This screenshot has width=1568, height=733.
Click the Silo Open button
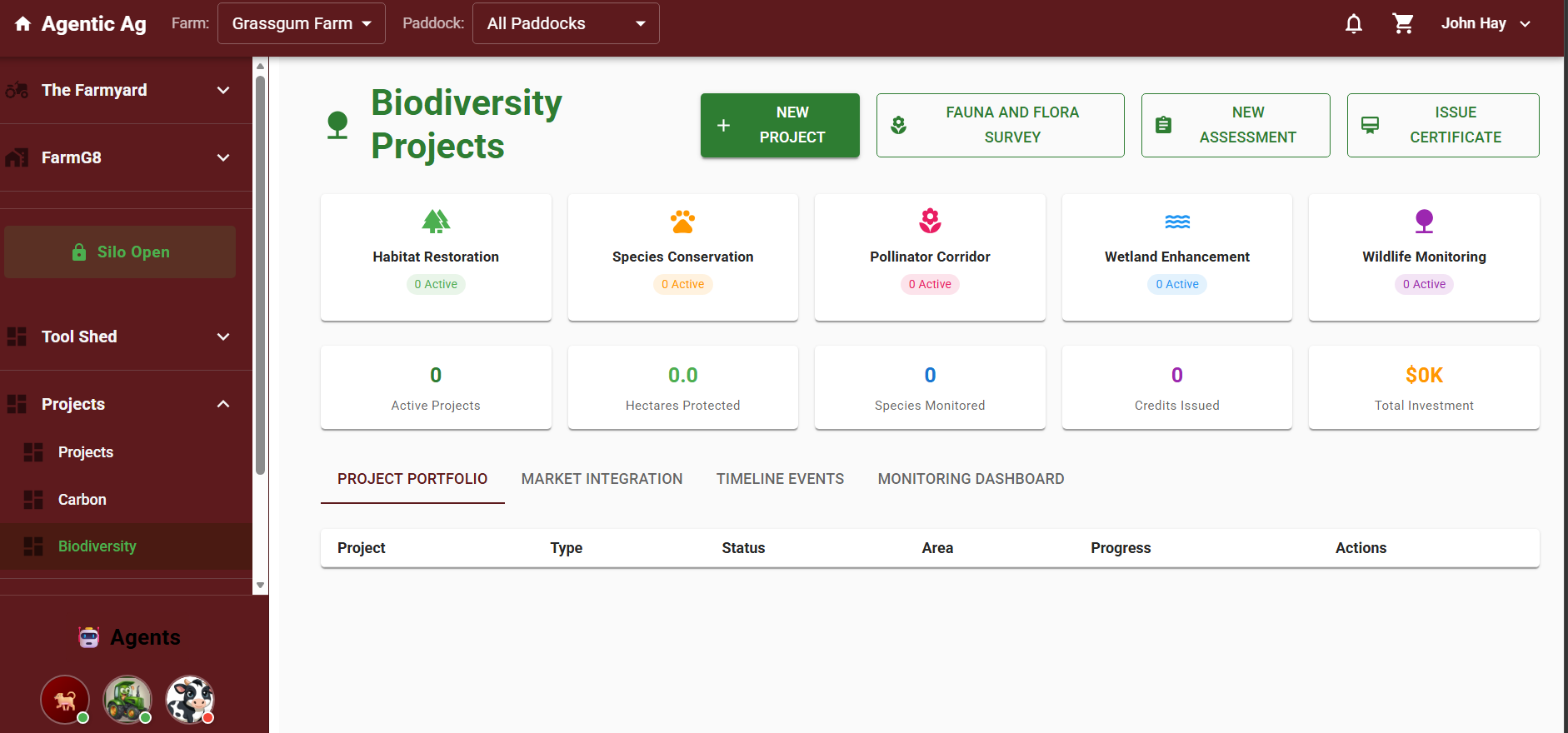pos(120,252)
